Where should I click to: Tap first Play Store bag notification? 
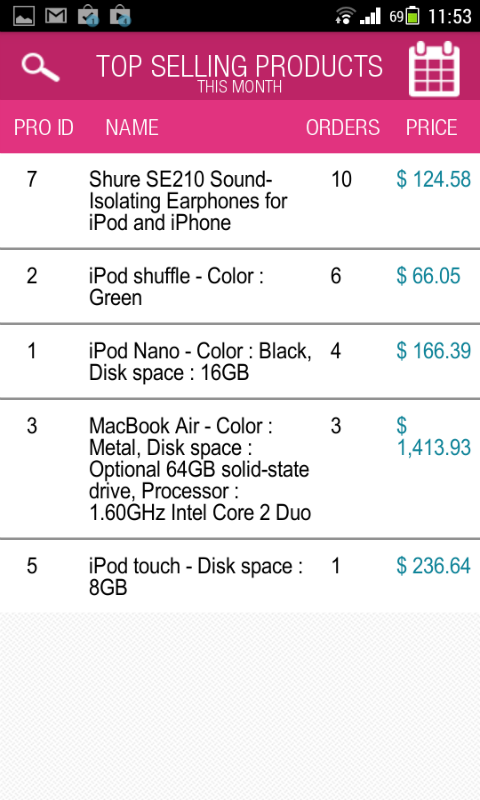tap(88, 15)
